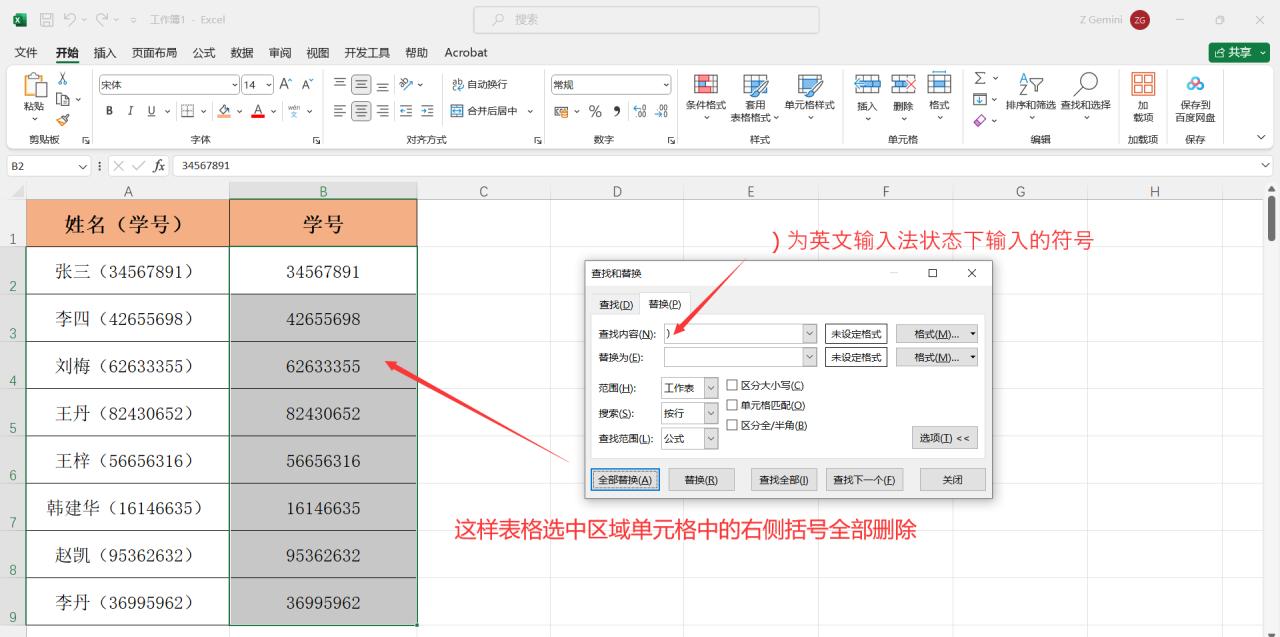The image size is (1280, 637).
Task: Open the font name 宋体 dropdown
Action: point(235,85)
